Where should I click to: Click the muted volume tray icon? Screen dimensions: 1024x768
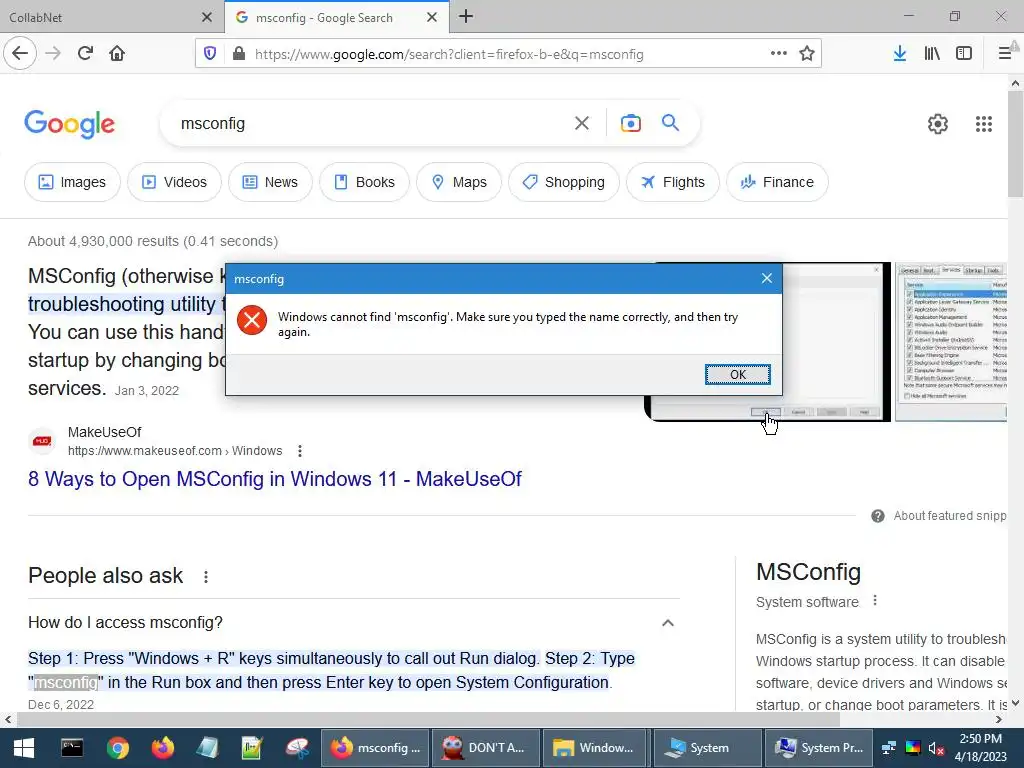936,748
